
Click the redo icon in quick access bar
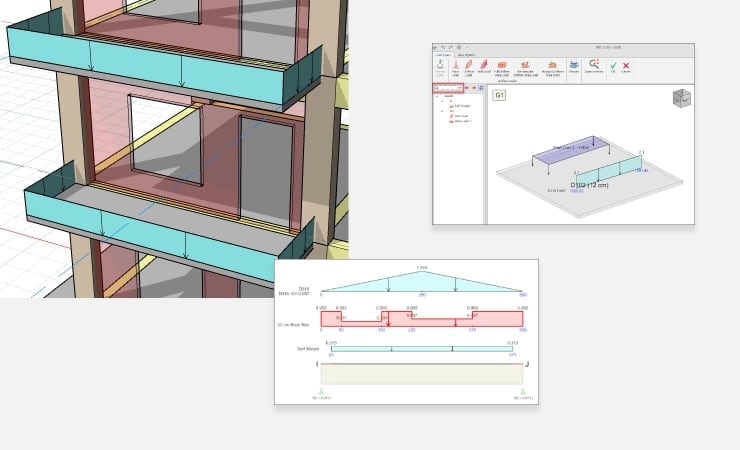pyautogui.click(x=451, y=47)
